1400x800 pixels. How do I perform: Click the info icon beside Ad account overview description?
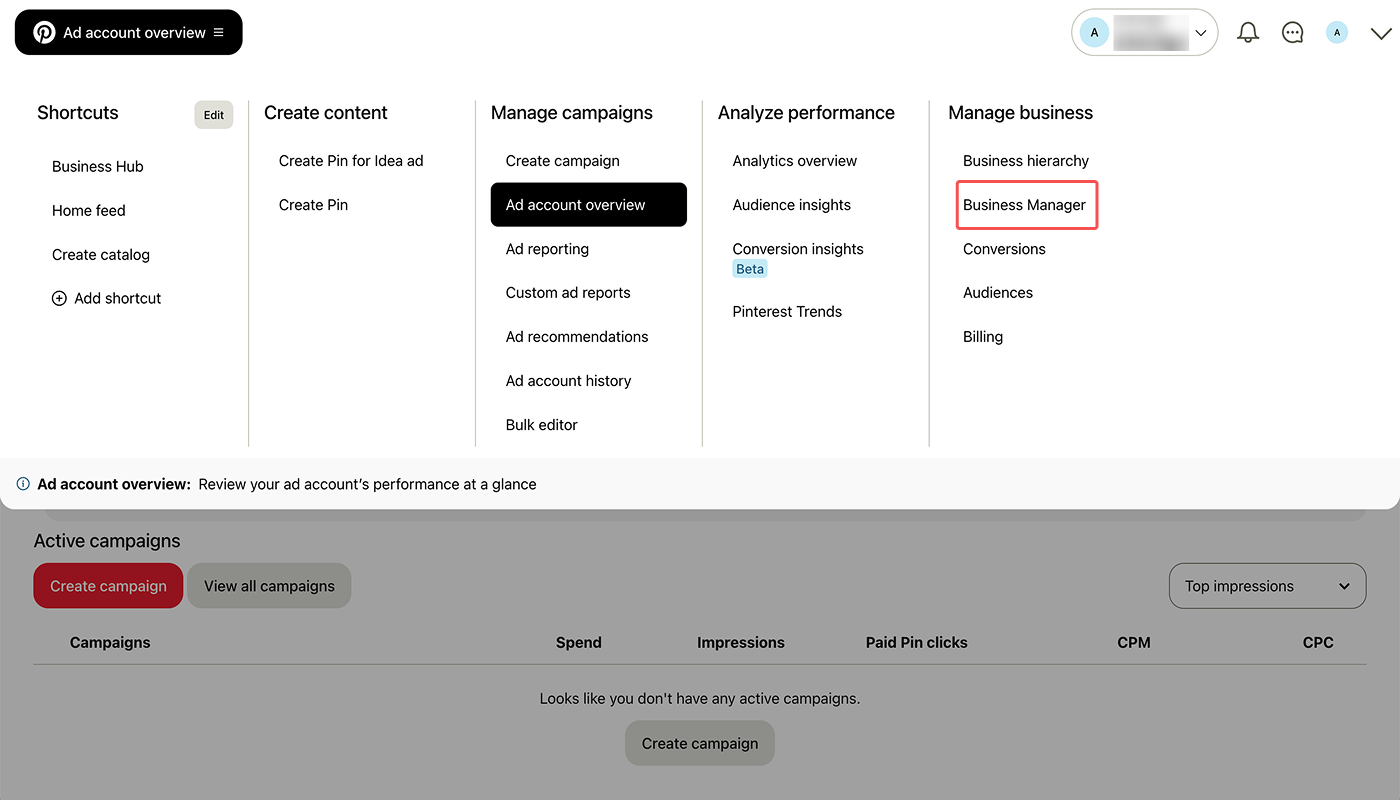(23, 484)
